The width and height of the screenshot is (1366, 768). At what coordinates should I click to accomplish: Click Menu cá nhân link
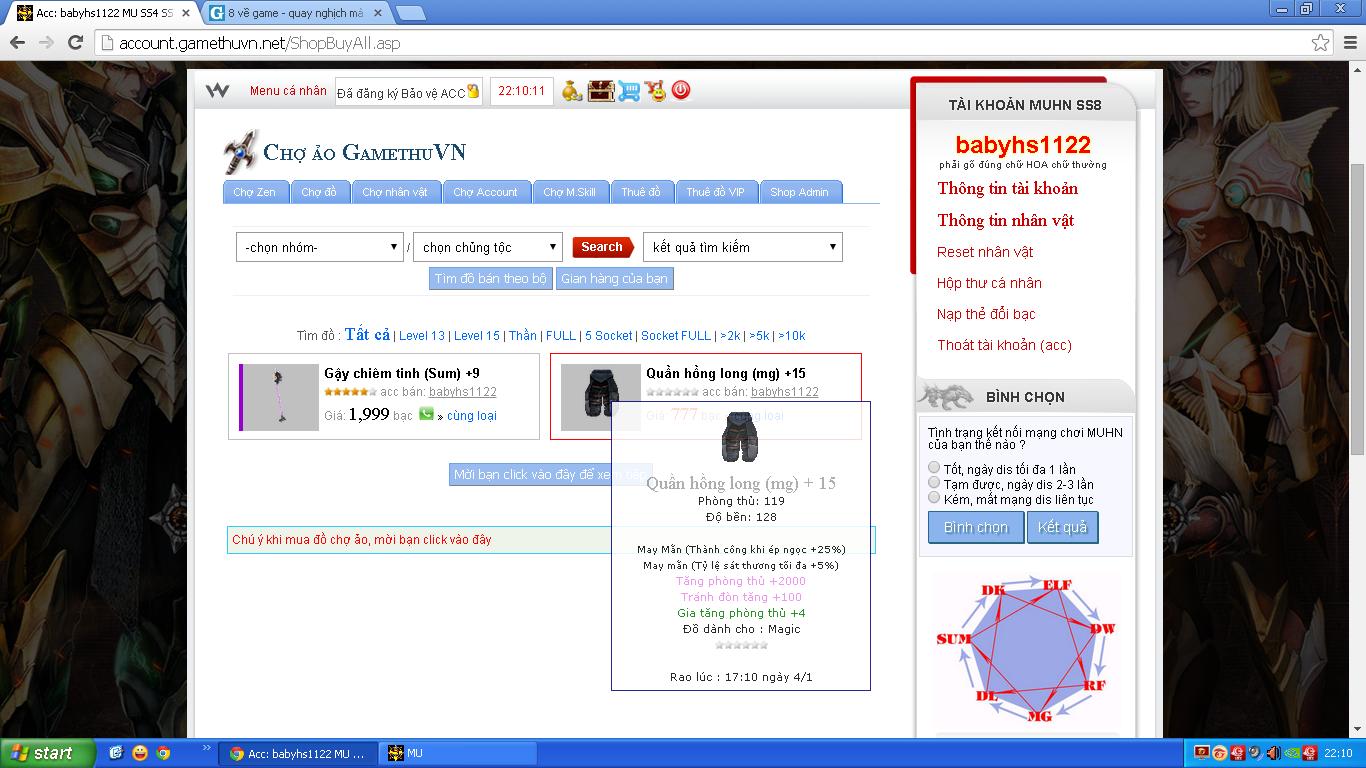click(x=288, y=90)
